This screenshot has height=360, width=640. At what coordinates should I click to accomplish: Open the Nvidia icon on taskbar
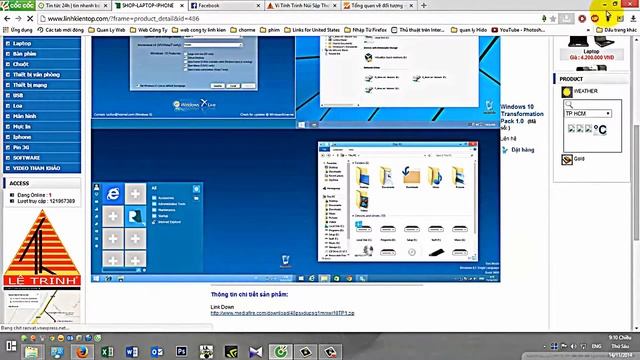coord(231,351)
